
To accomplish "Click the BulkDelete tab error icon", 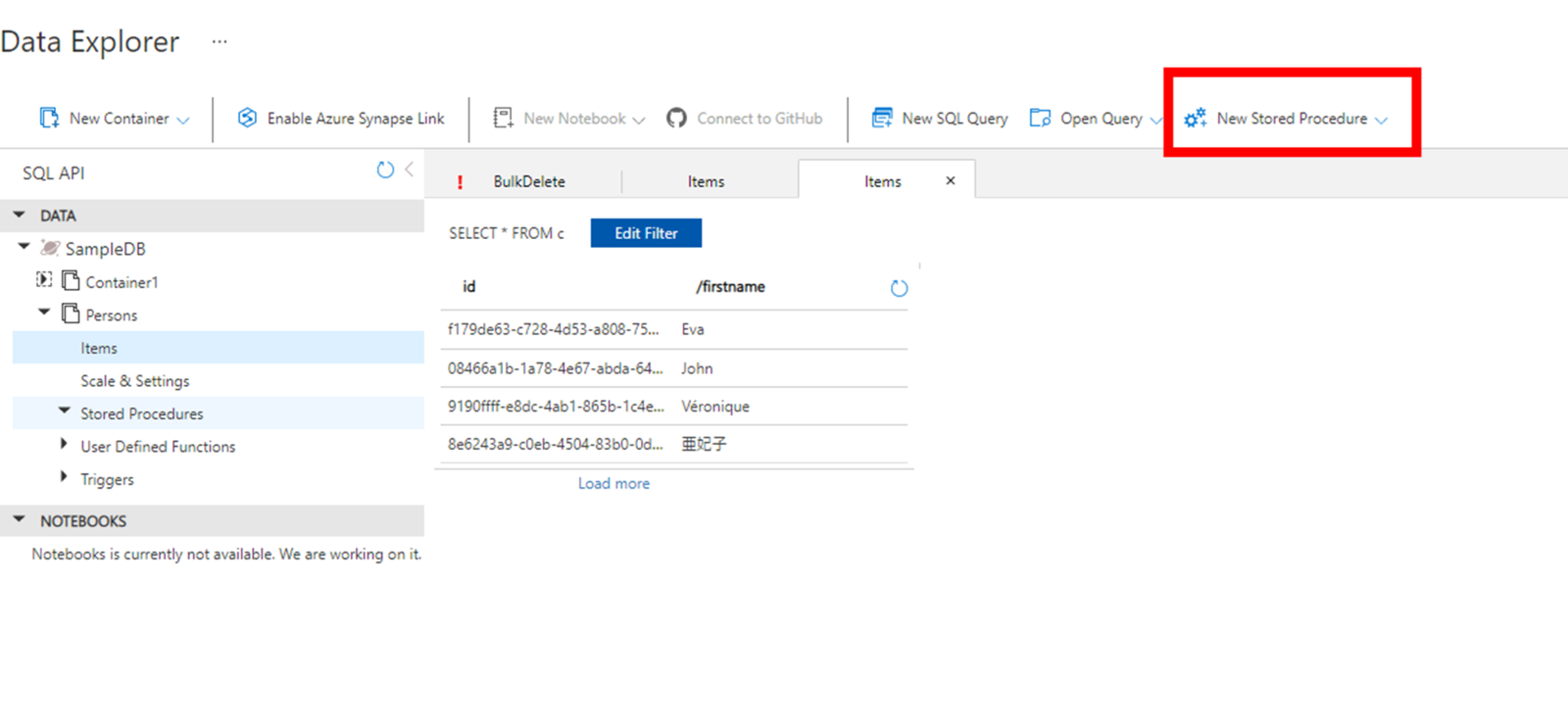I will [460, 182].
